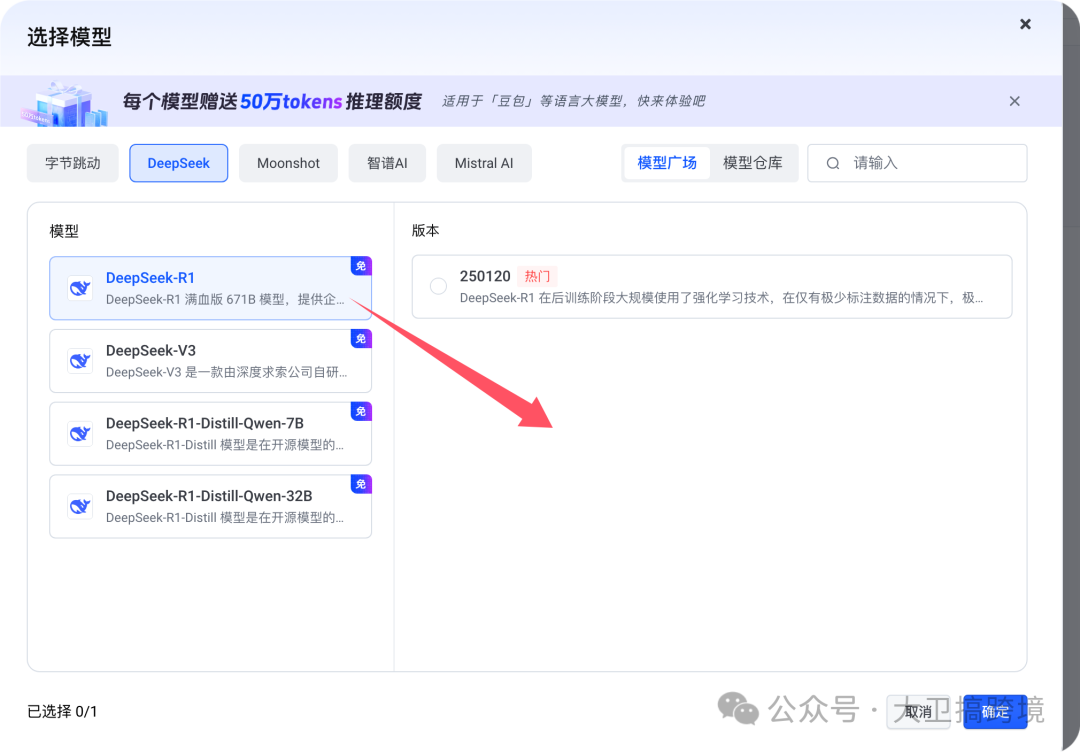This screenshot has width=1080, height=753.
Task: Switch to the 智谱AI tab
Action: 387,162
